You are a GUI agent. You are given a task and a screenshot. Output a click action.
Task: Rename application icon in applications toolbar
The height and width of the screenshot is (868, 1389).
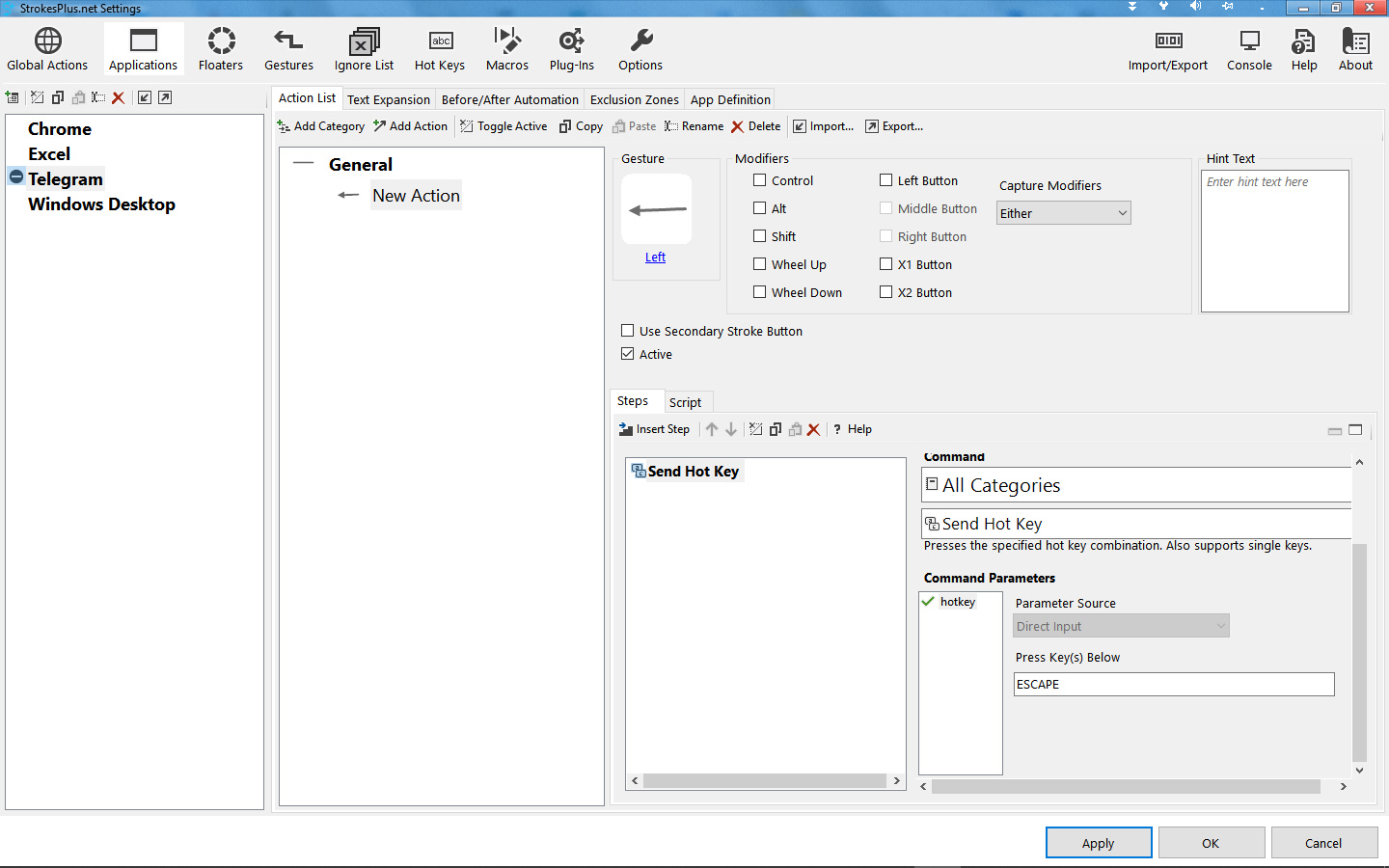tap(98, 97)
